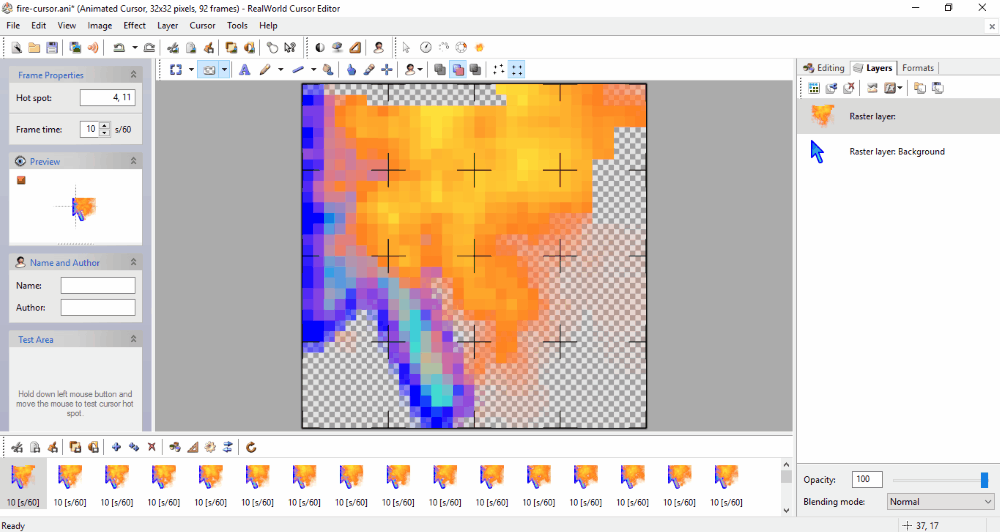Click the flame icon in the top toolbar
Image resolution: width=1000 pixels, height=532 pixels.
[x=480, y=47]
